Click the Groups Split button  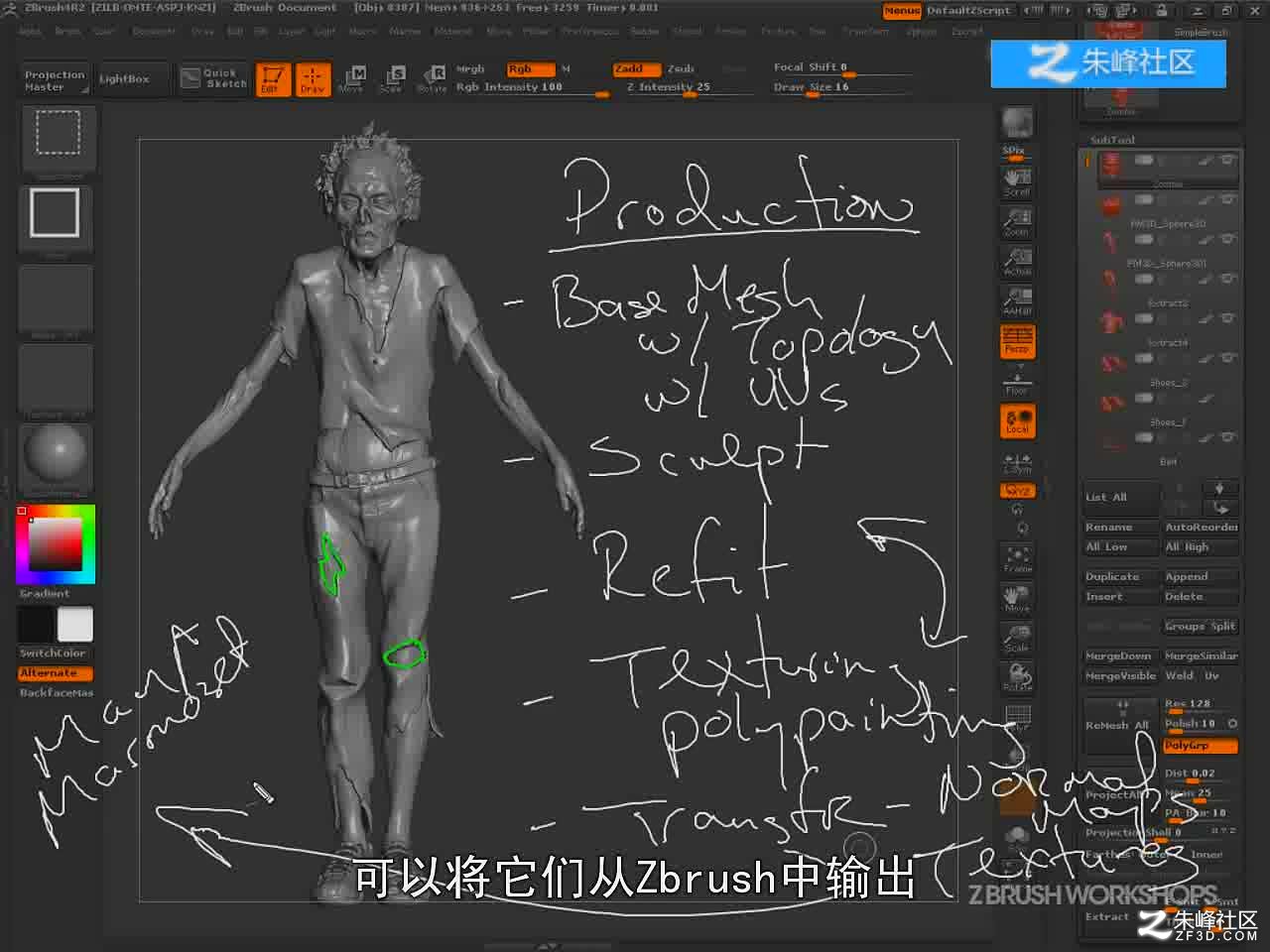(x=1201, y=627)
